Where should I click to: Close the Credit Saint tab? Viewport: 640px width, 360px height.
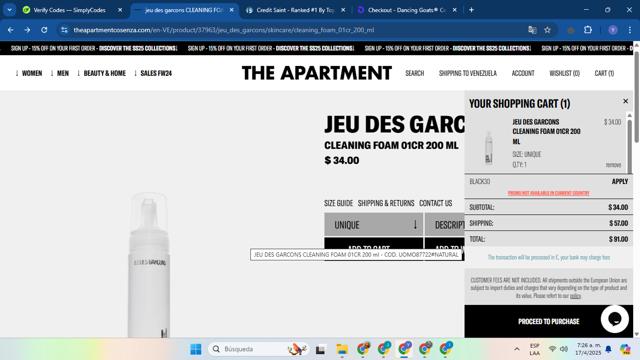coord(343,10)
